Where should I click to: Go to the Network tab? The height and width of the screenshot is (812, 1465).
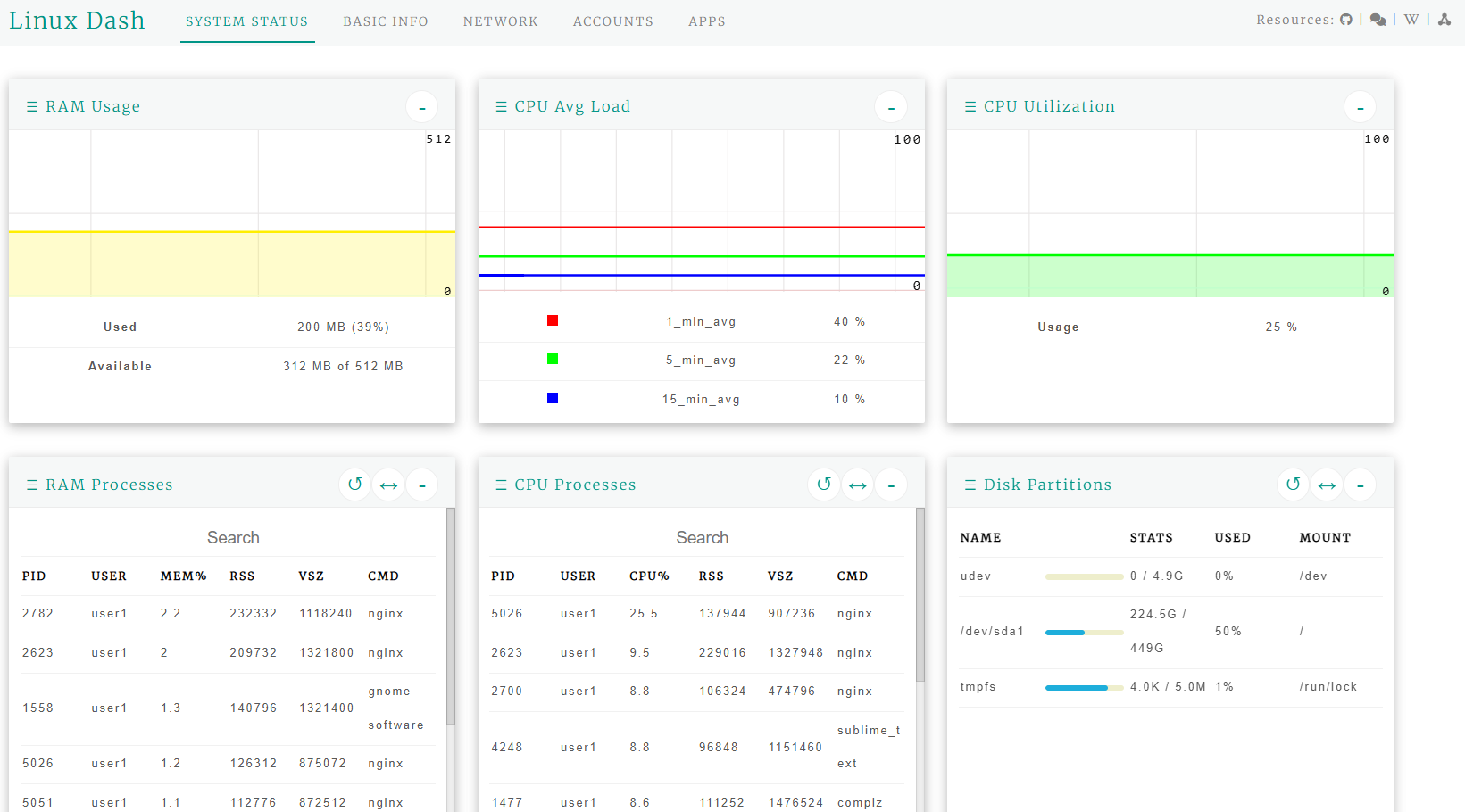501,21
